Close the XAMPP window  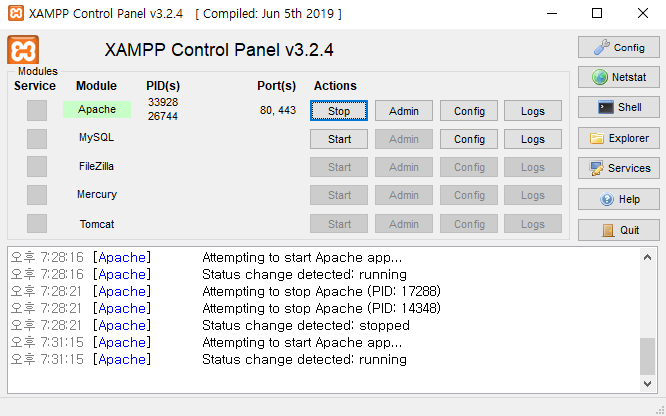point(643,13)
